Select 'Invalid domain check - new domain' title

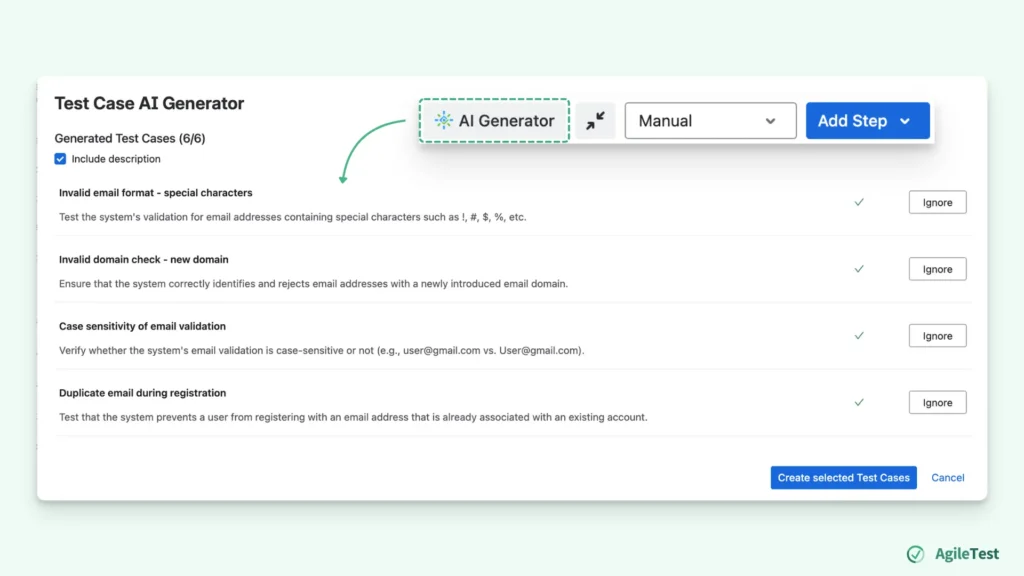point(144,259)
